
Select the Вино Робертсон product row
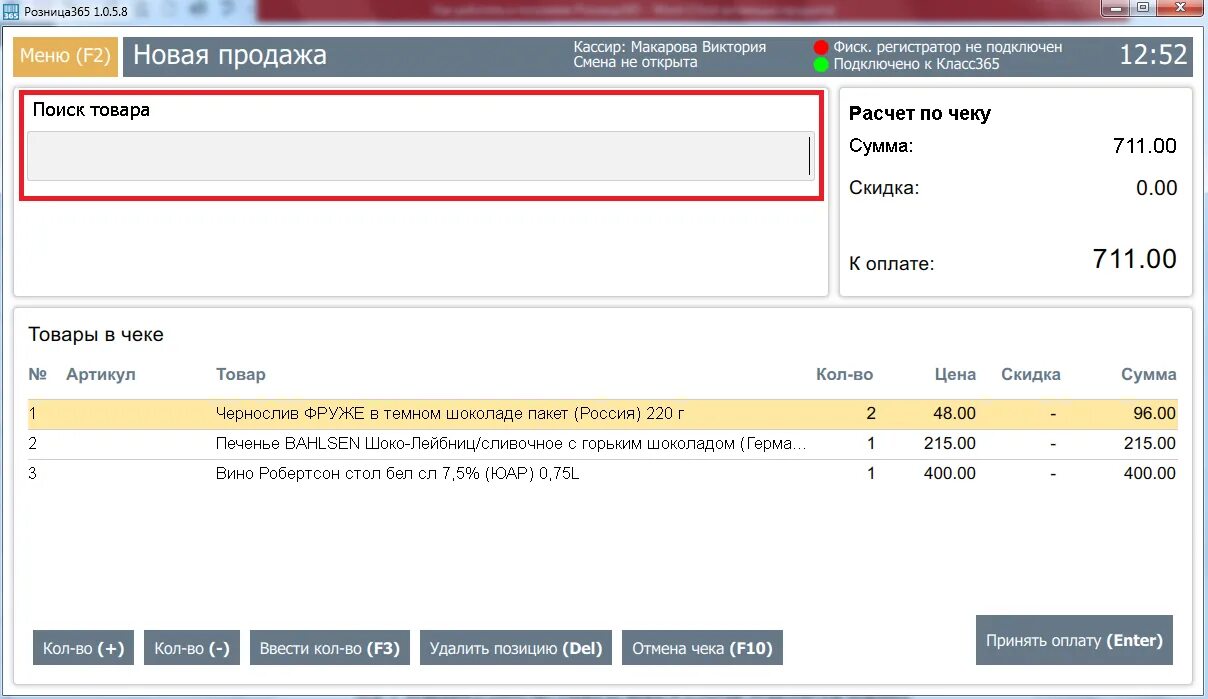[x=602, y=473]
